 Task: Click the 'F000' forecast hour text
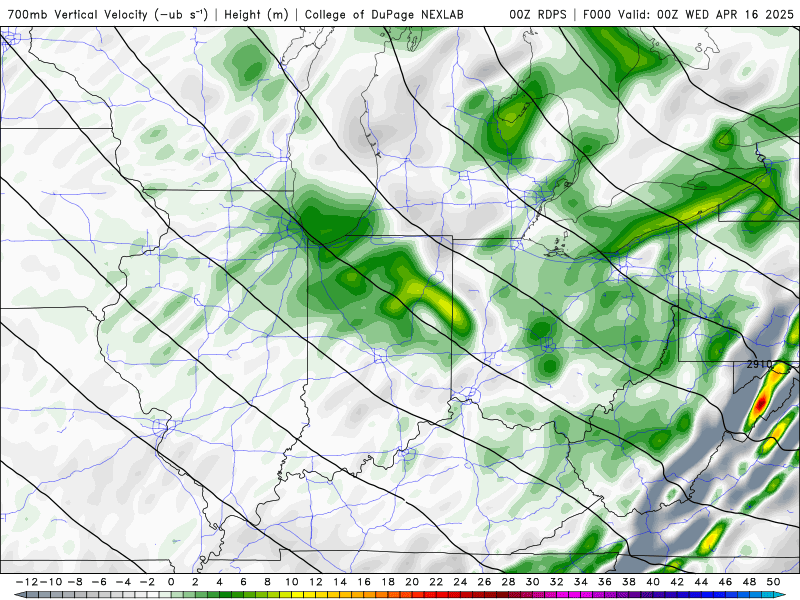pyautogui.click(x=596, y=14)
